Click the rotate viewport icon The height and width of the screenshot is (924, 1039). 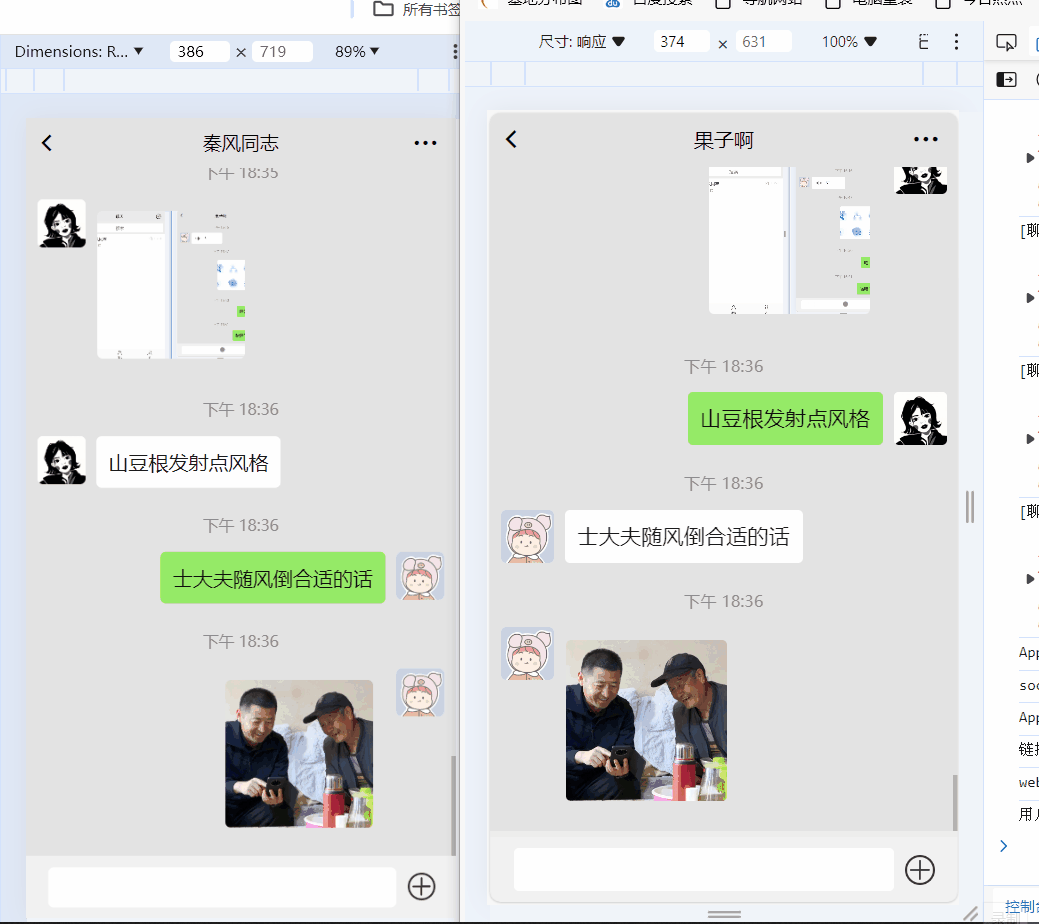922,41
